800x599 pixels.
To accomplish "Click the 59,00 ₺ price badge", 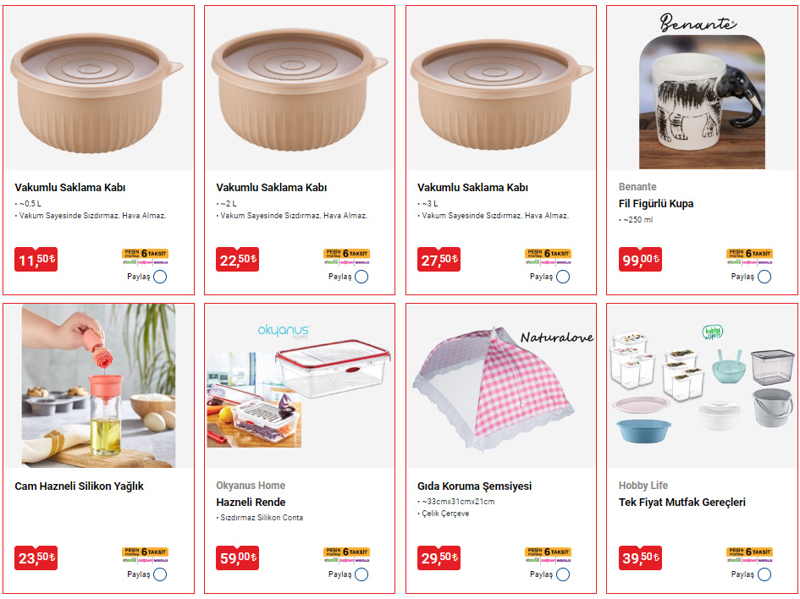I will [237, 557].
